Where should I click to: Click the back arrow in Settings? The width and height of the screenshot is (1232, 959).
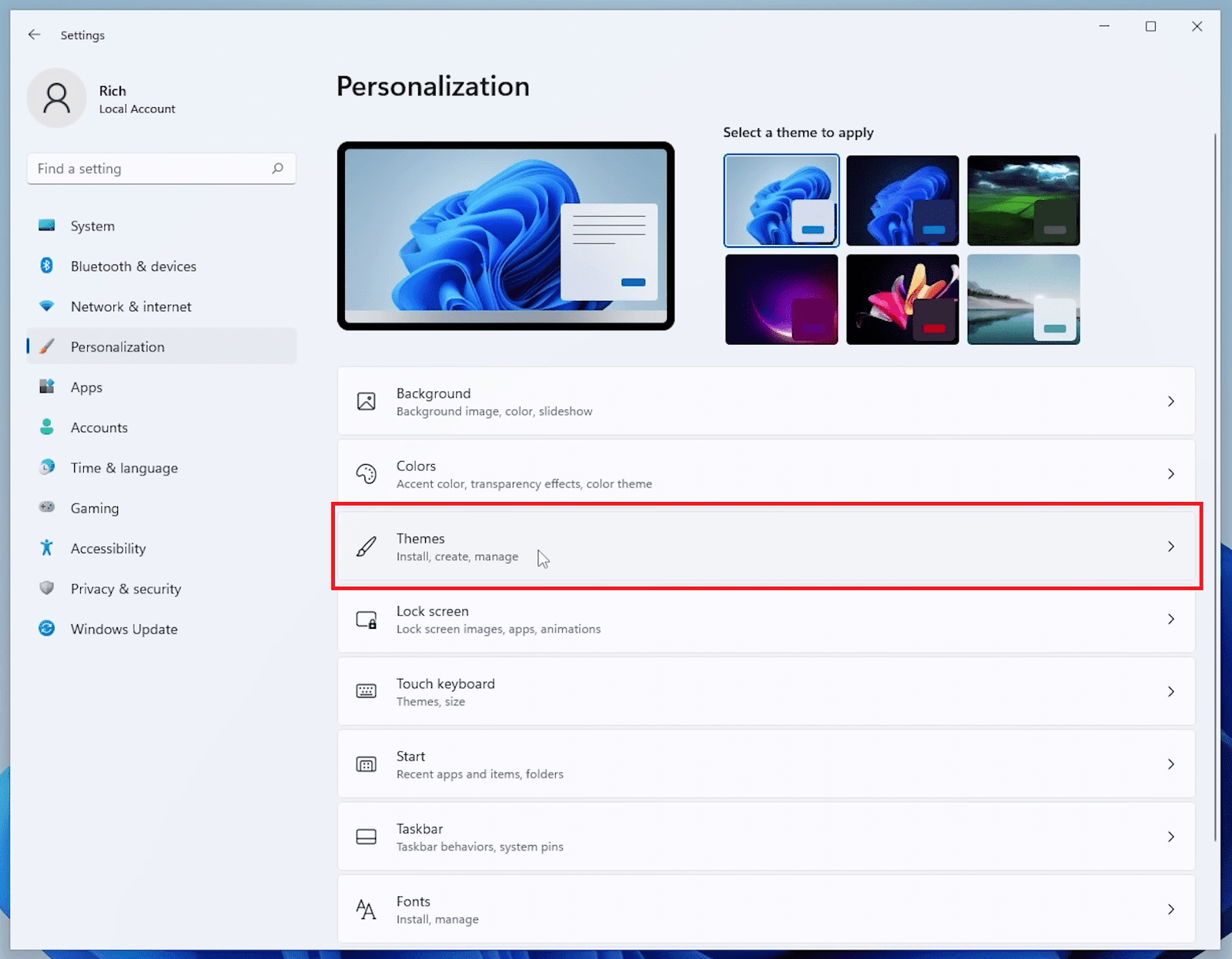[34, 35]
